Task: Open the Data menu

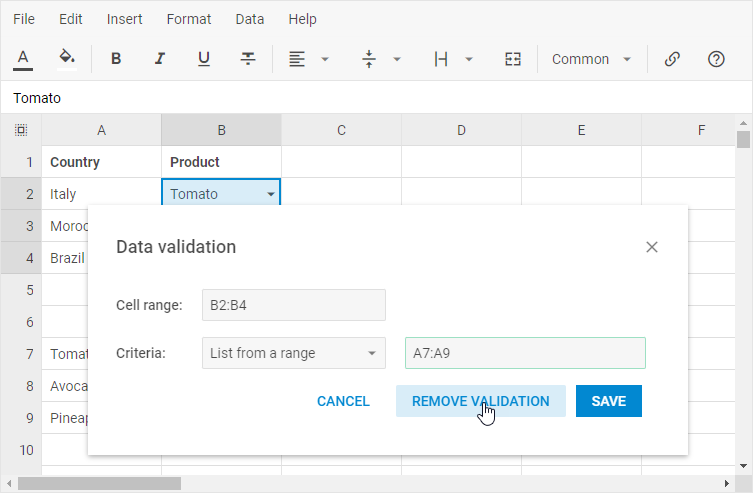Action: click(x=250, y=19)
